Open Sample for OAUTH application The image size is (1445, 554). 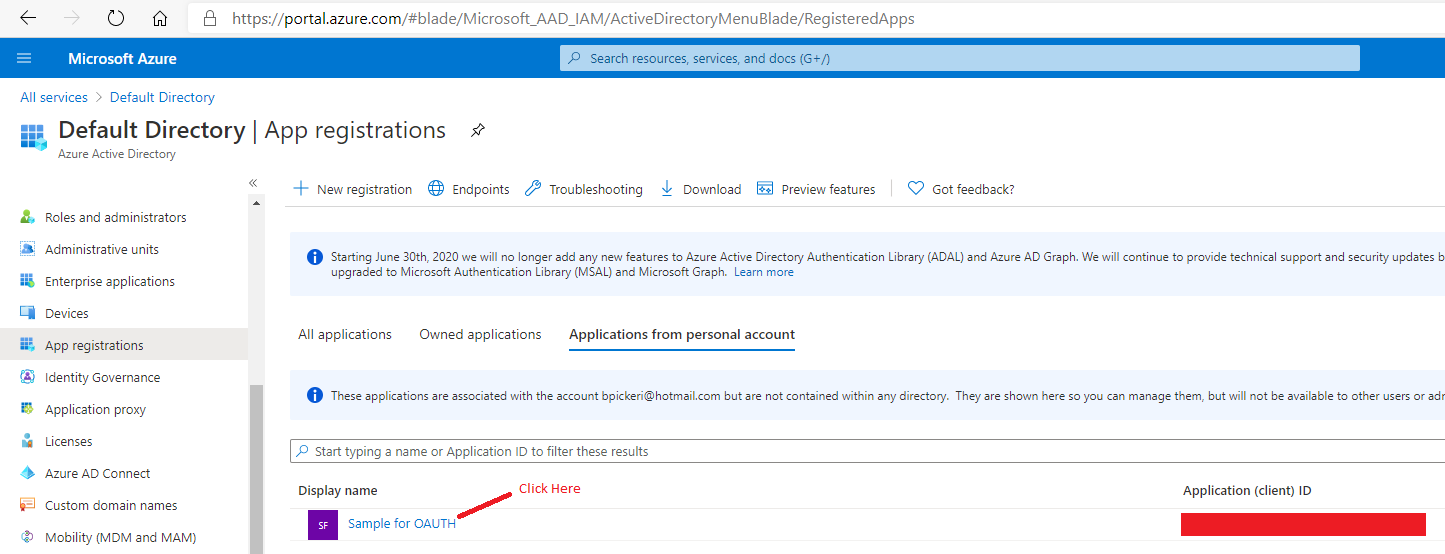tap(402, 523)
